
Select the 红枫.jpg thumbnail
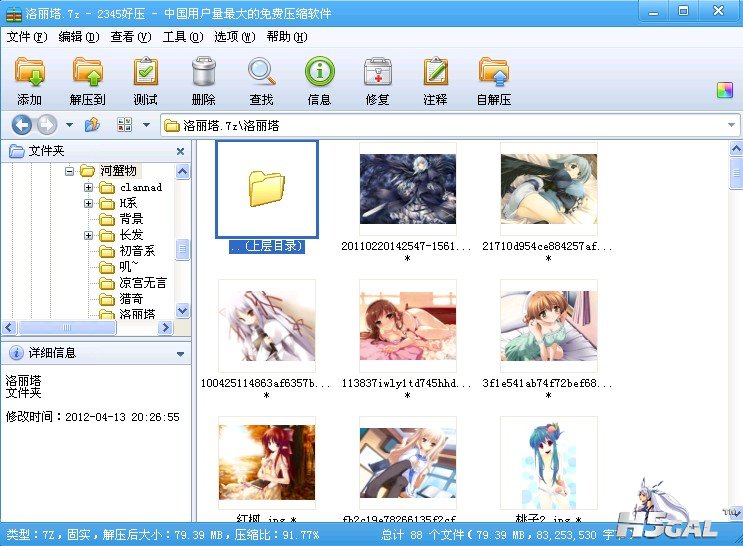(267, 463)
